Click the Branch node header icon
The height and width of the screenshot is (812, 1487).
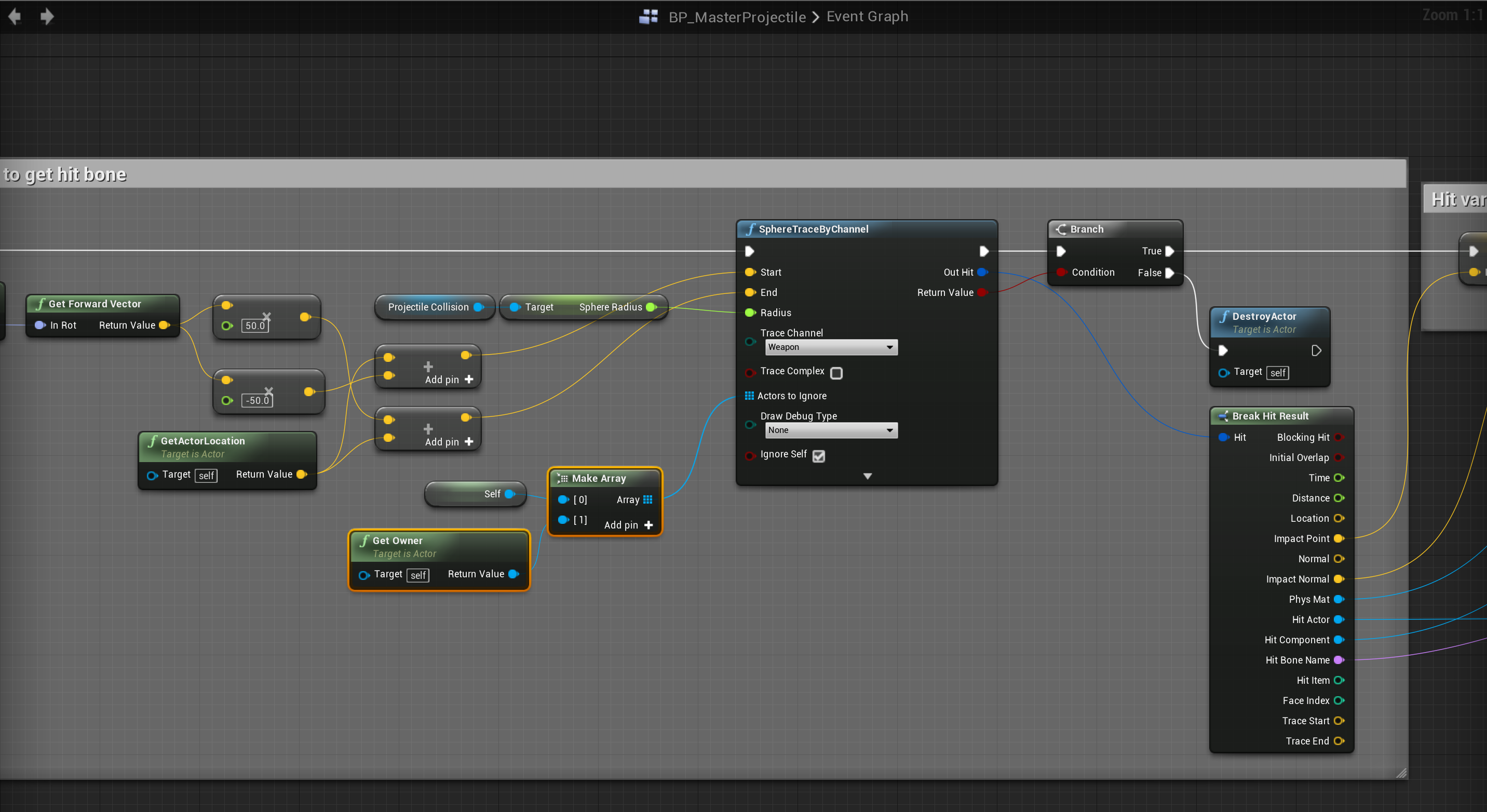[1061, 229]
